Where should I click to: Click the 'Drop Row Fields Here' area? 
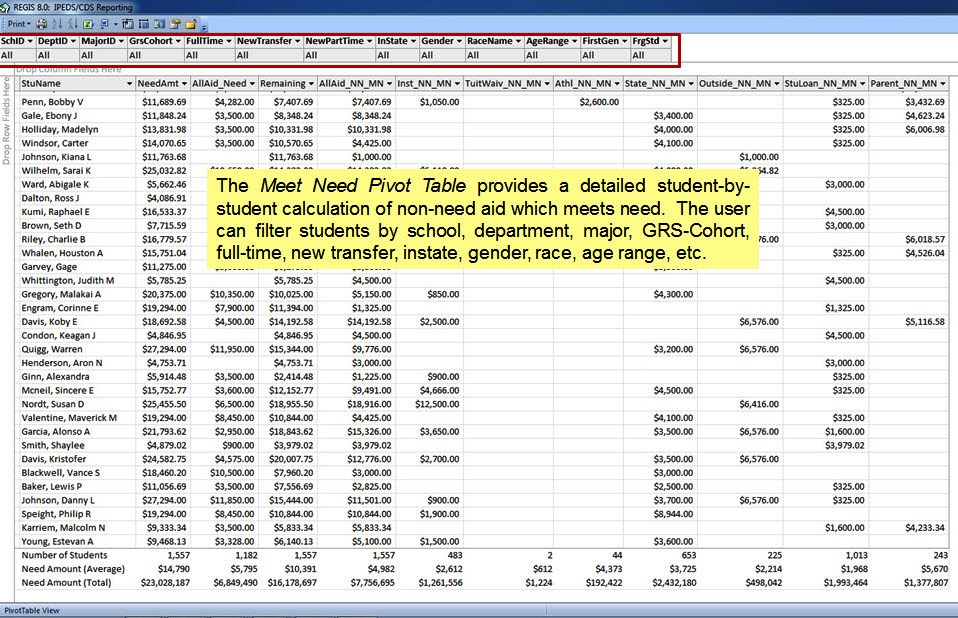point(6,120)
